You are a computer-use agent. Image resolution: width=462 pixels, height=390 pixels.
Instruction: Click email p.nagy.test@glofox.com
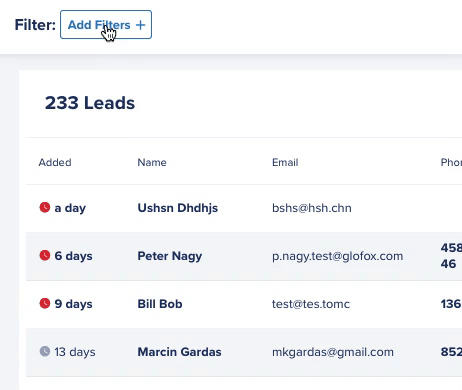click(x=337, y=256)
